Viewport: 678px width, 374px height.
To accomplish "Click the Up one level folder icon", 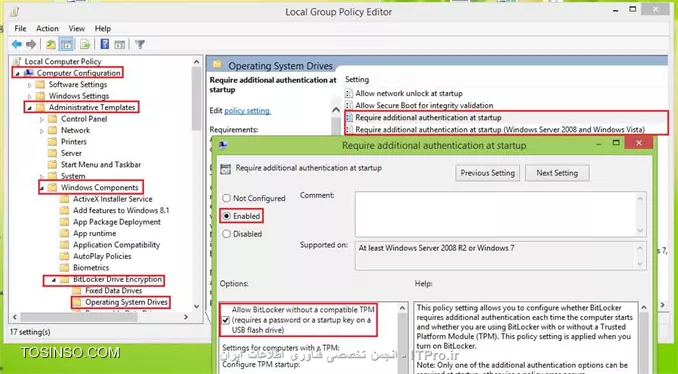I will (51, 44).
